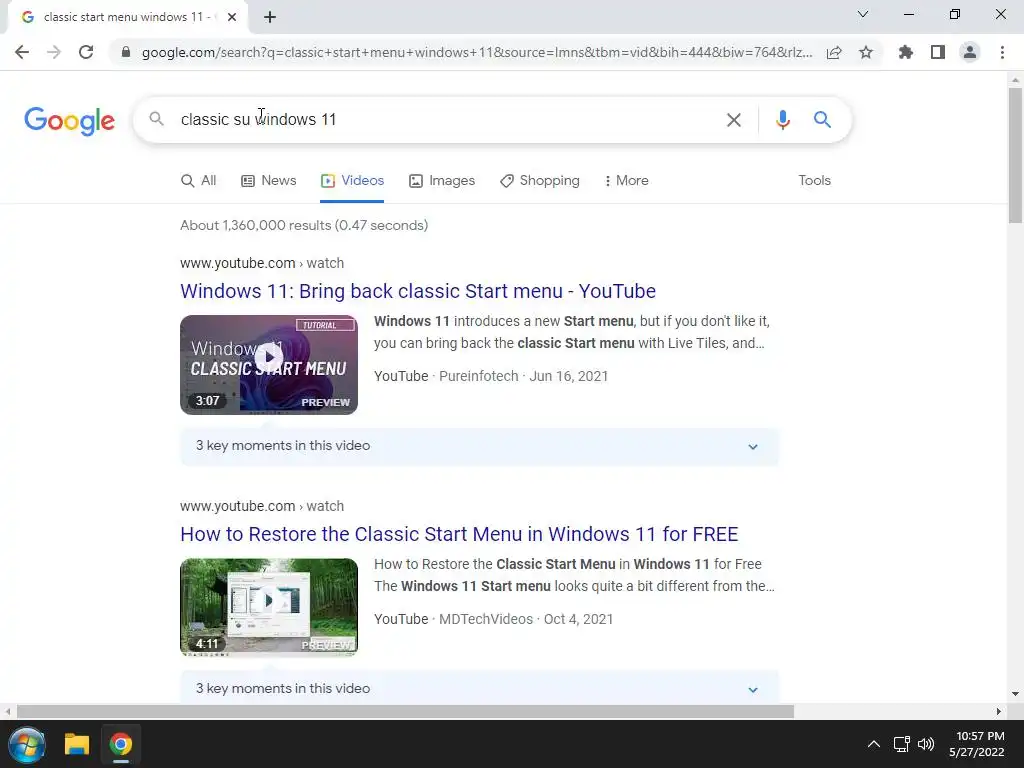Open the Windows Start button

(x=27, y=744)
